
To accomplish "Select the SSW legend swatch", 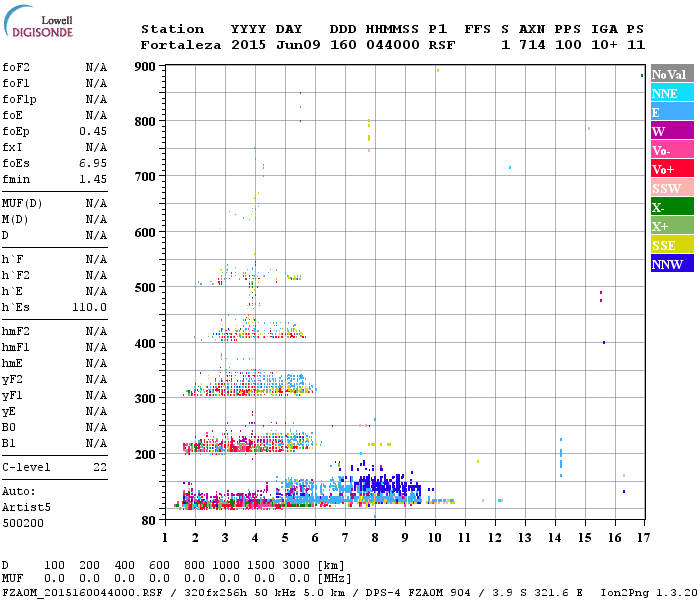I will pyautogui.click(x=672, y=188).
